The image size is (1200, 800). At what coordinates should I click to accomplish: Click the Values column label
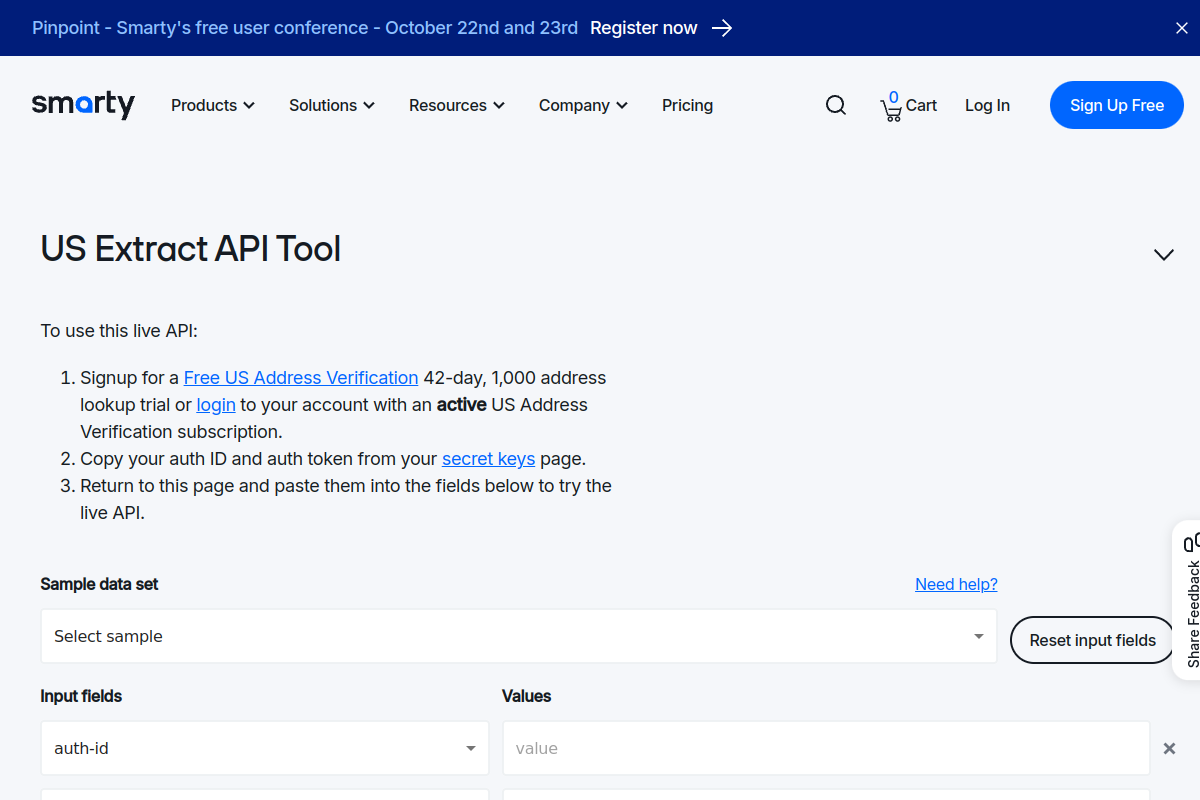526,696
